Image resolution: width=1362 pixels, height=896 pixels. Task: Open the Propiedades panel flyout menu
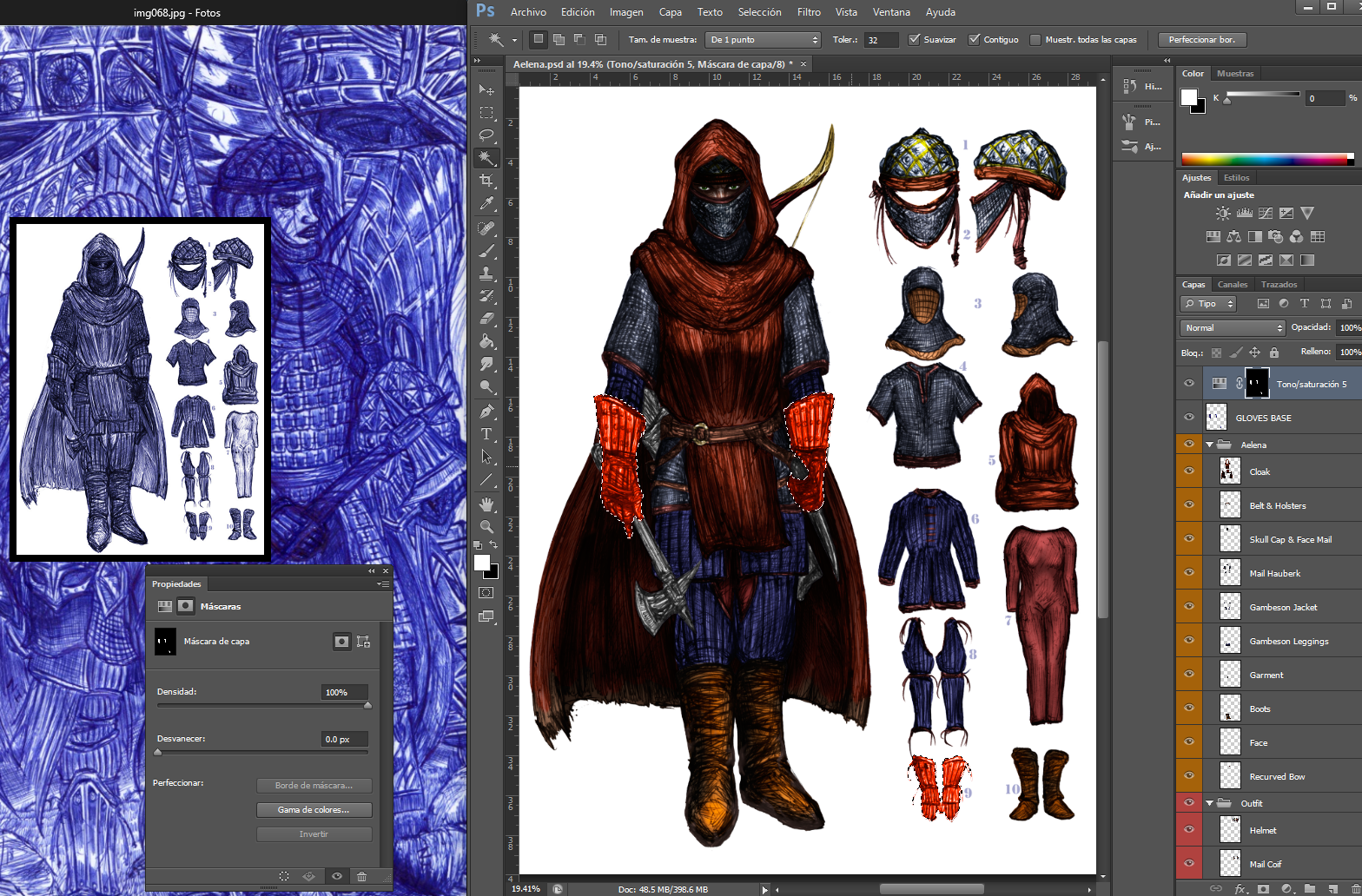click(383, 584)
